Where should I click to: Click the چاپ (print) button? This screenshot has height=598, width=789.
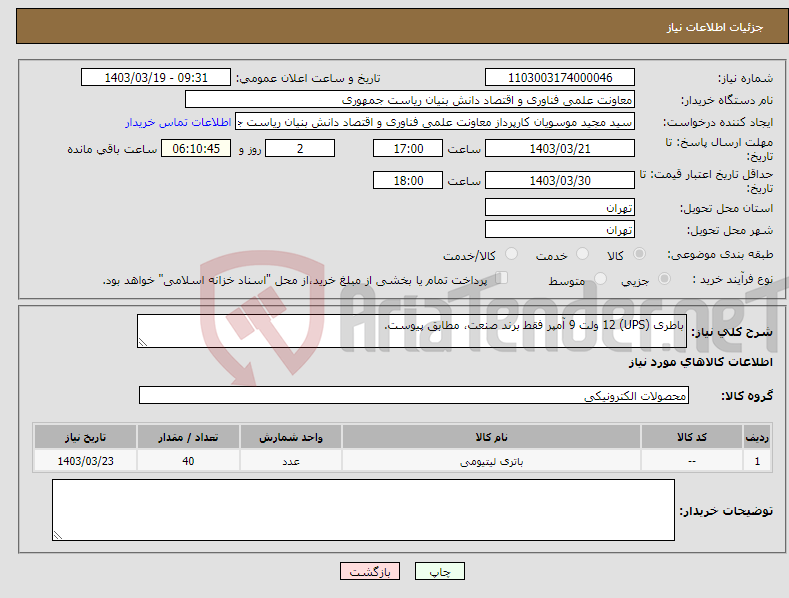pos(440,571)
